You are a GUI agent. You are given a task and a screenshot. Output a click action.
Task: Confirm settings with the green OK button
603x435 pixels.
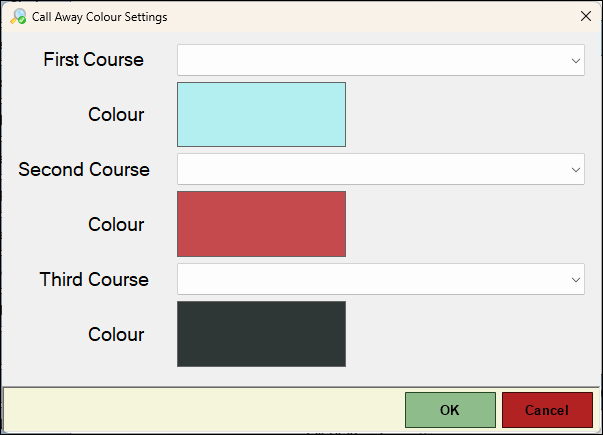pyautogui.click(x=450, y=410)
